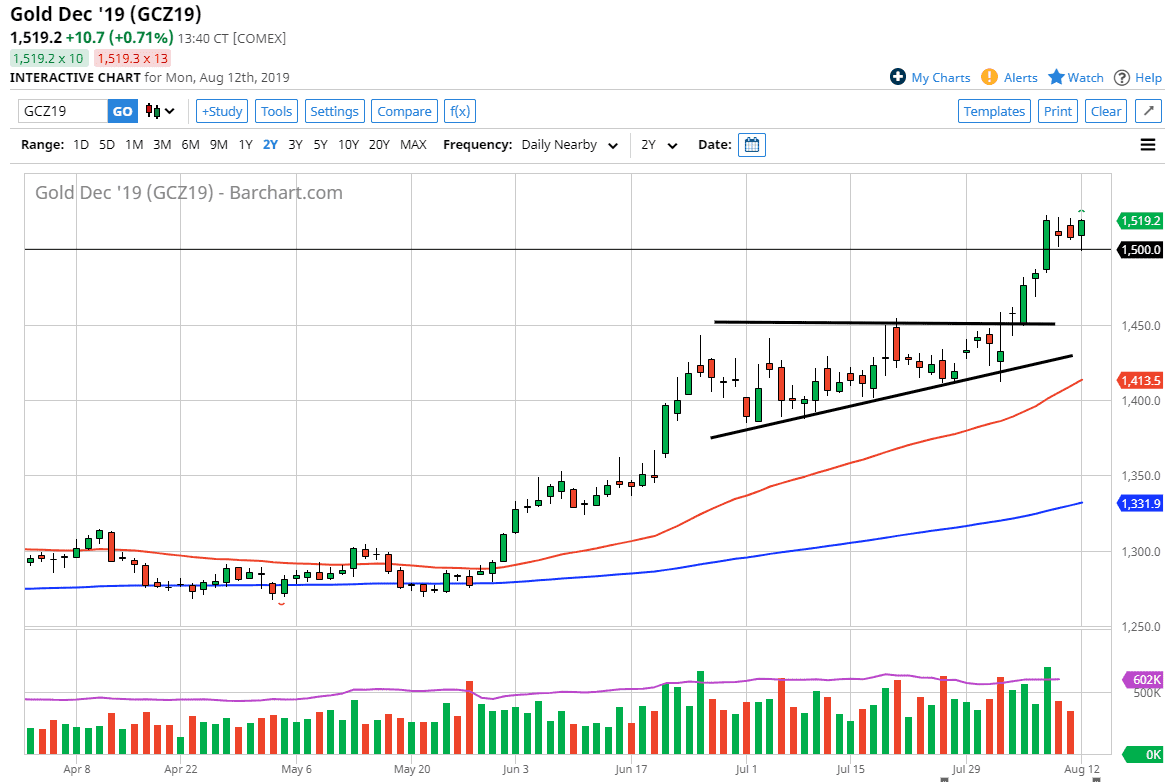This screenshot has height=782, width=1175.
Task: Open the date picker calendar icon
Action: (751, 144)
